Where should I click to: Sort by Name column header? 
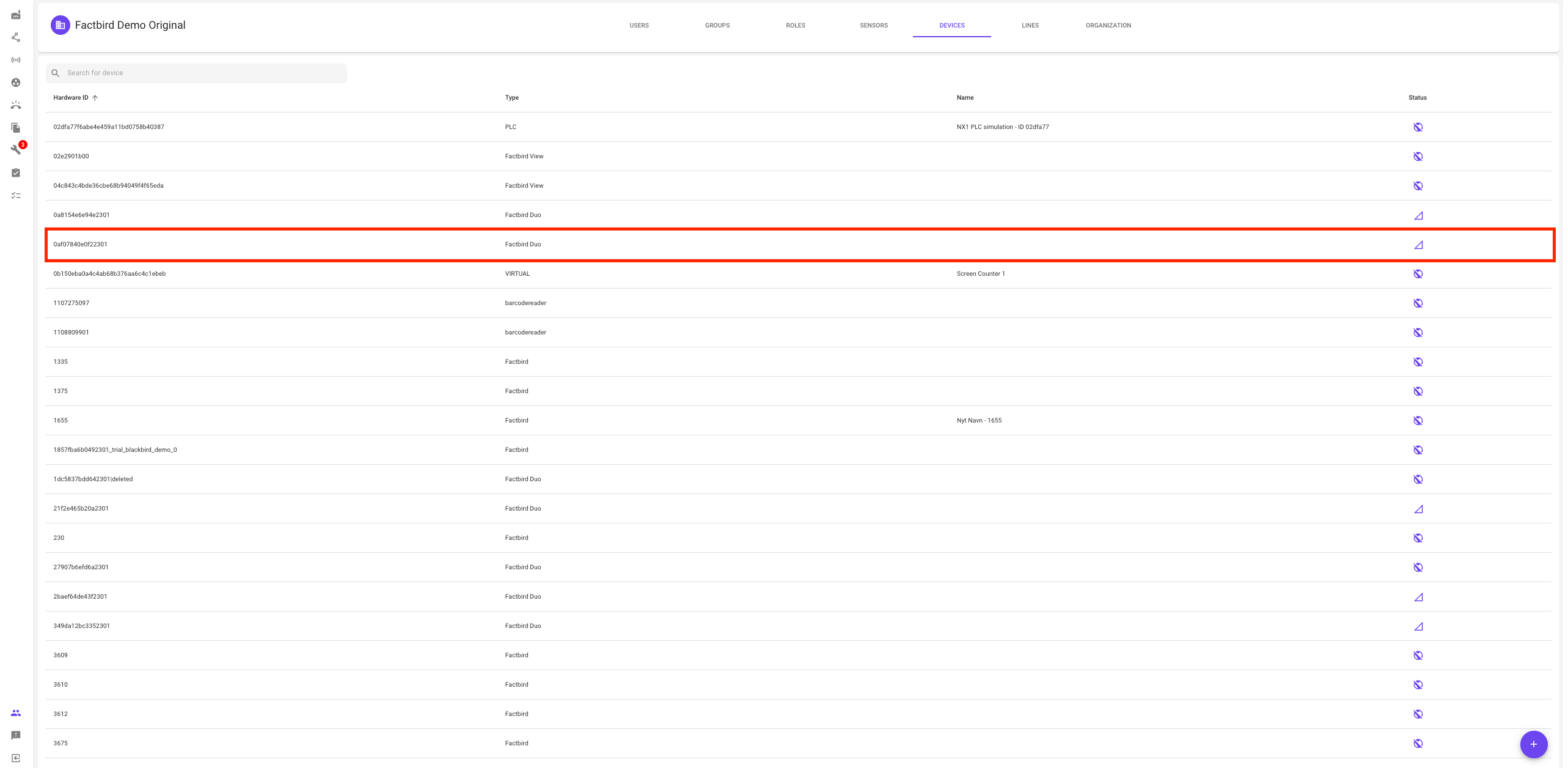[x=965, y=98]
